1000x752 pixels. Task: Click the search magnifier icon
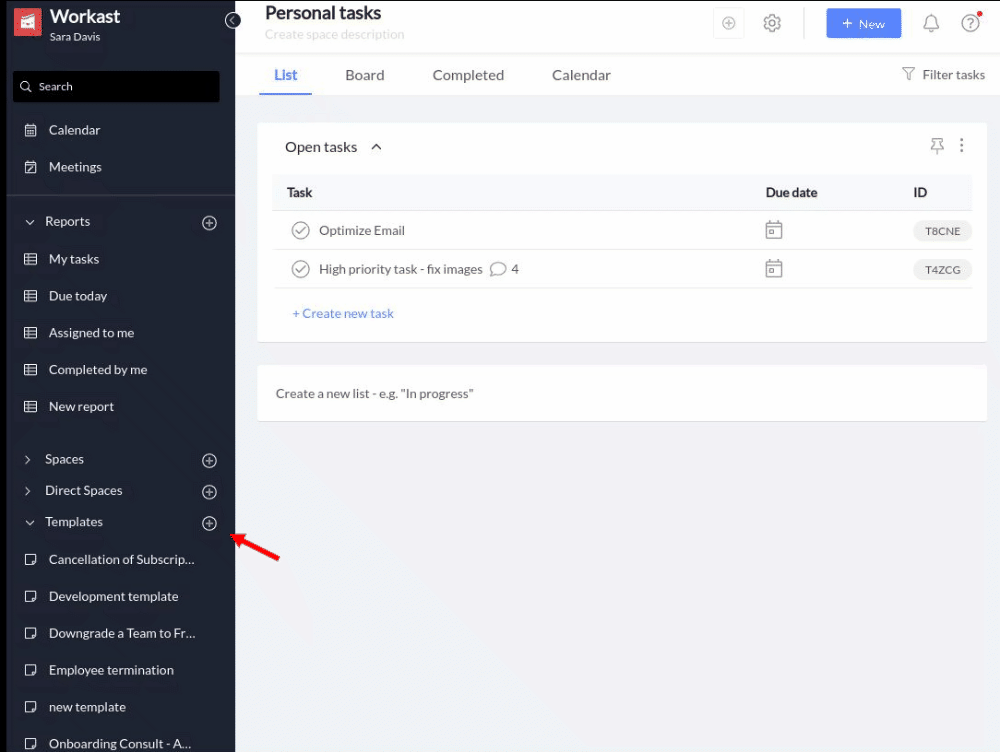coord(26,86)
